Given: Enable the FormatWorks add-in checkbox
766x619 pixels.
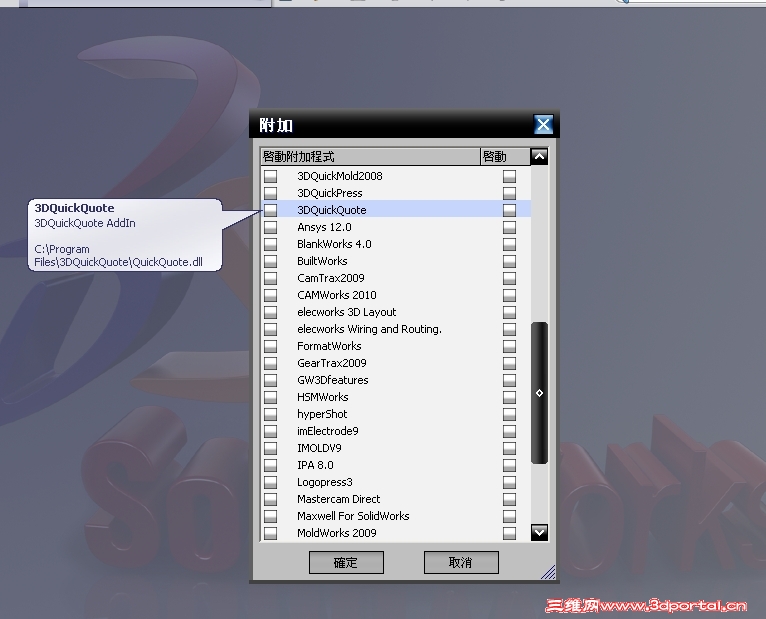Looking at the screenshot, I should 270,346.
